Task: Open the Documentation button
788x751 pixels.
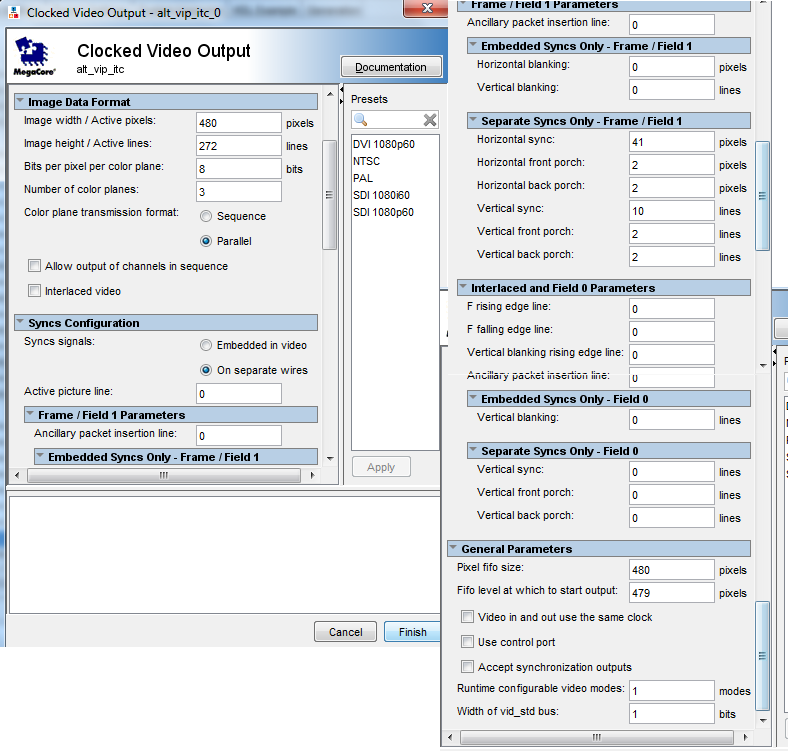Action: [x=391, y=67]
